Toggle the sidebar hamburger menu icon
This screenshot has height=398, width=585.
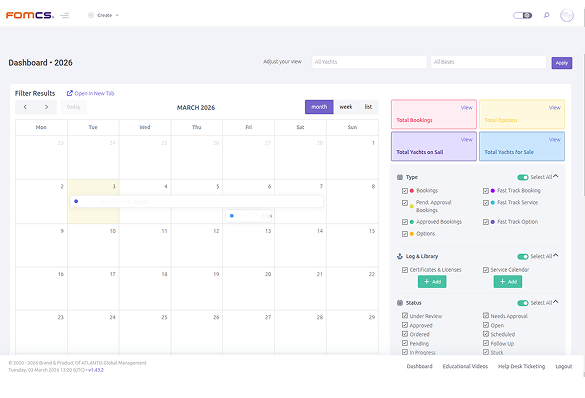tap(65, 15)
